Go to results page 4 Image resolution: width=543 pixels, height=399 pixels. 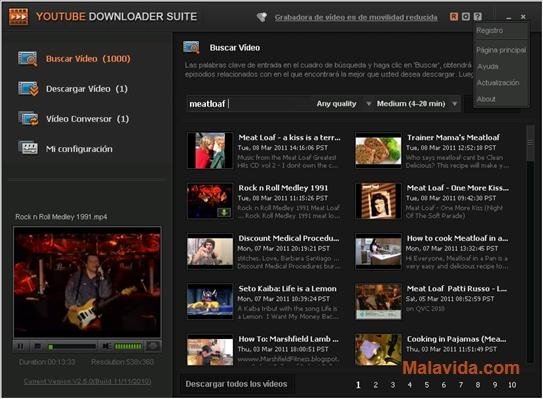(410, 384)
